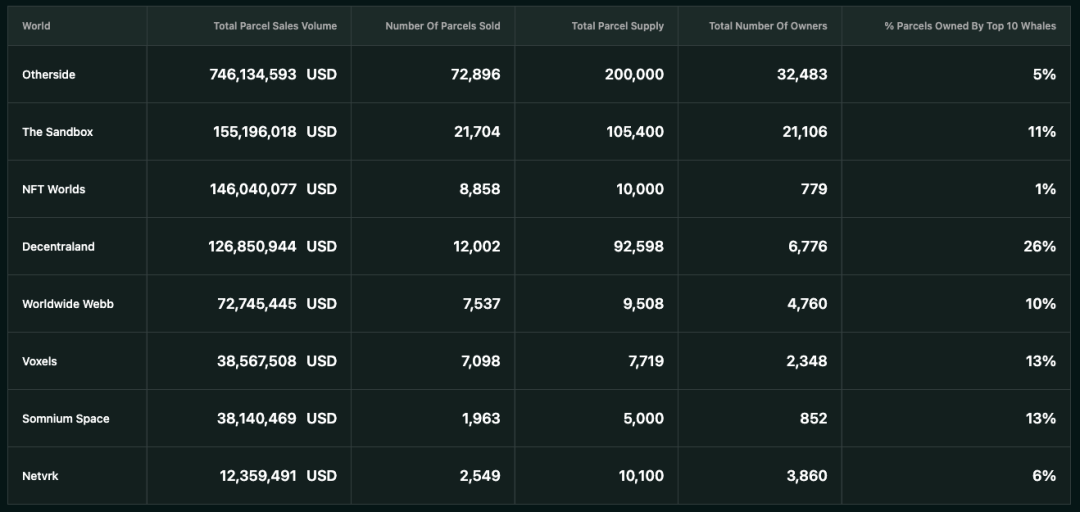Image resolution: width=1080 pixels, height=512 pixels.
Task: Sort by % Parcels Owned By Top 10 Whales header
Action: 970,26
